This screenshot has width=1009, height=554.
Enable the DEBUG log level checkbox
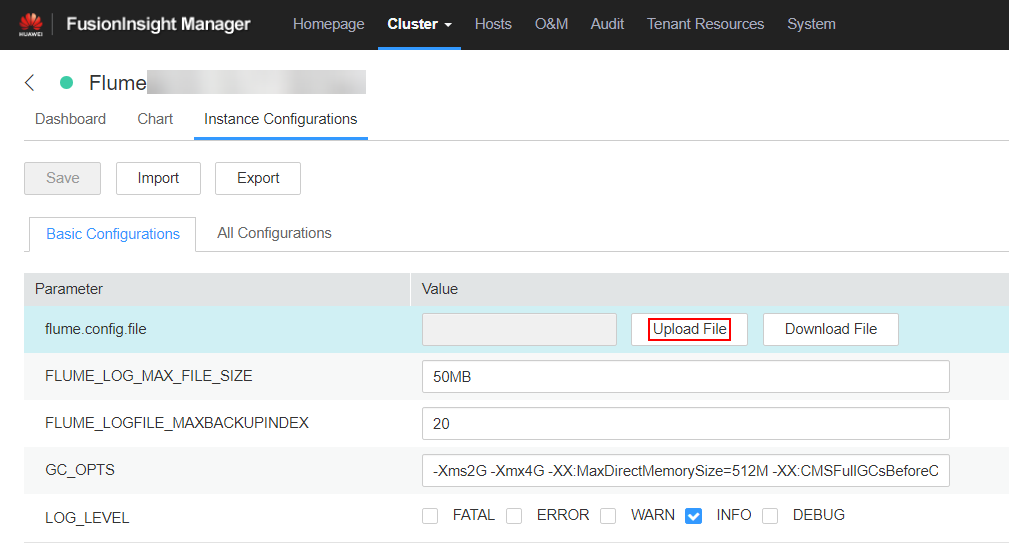[770, 516]
